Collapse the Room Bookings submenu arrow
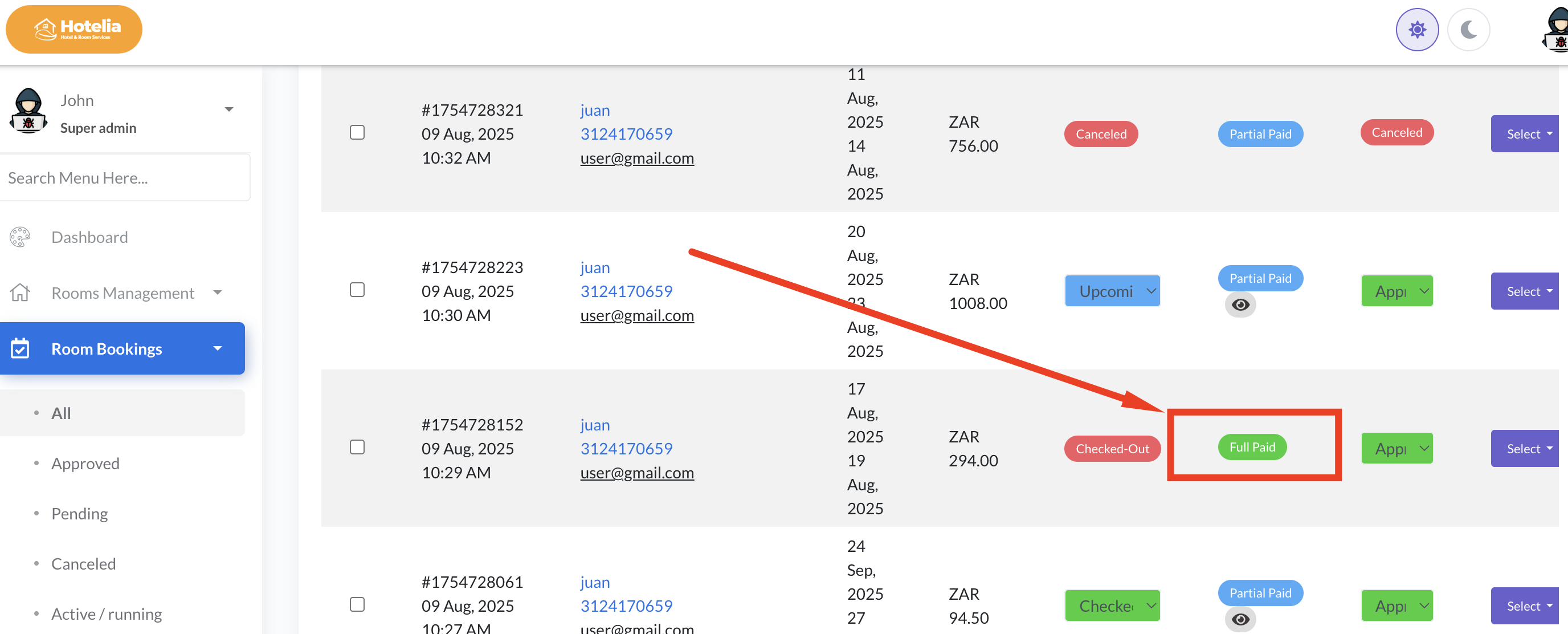This screenshot has width=1568, height=634. click(218, 348)
